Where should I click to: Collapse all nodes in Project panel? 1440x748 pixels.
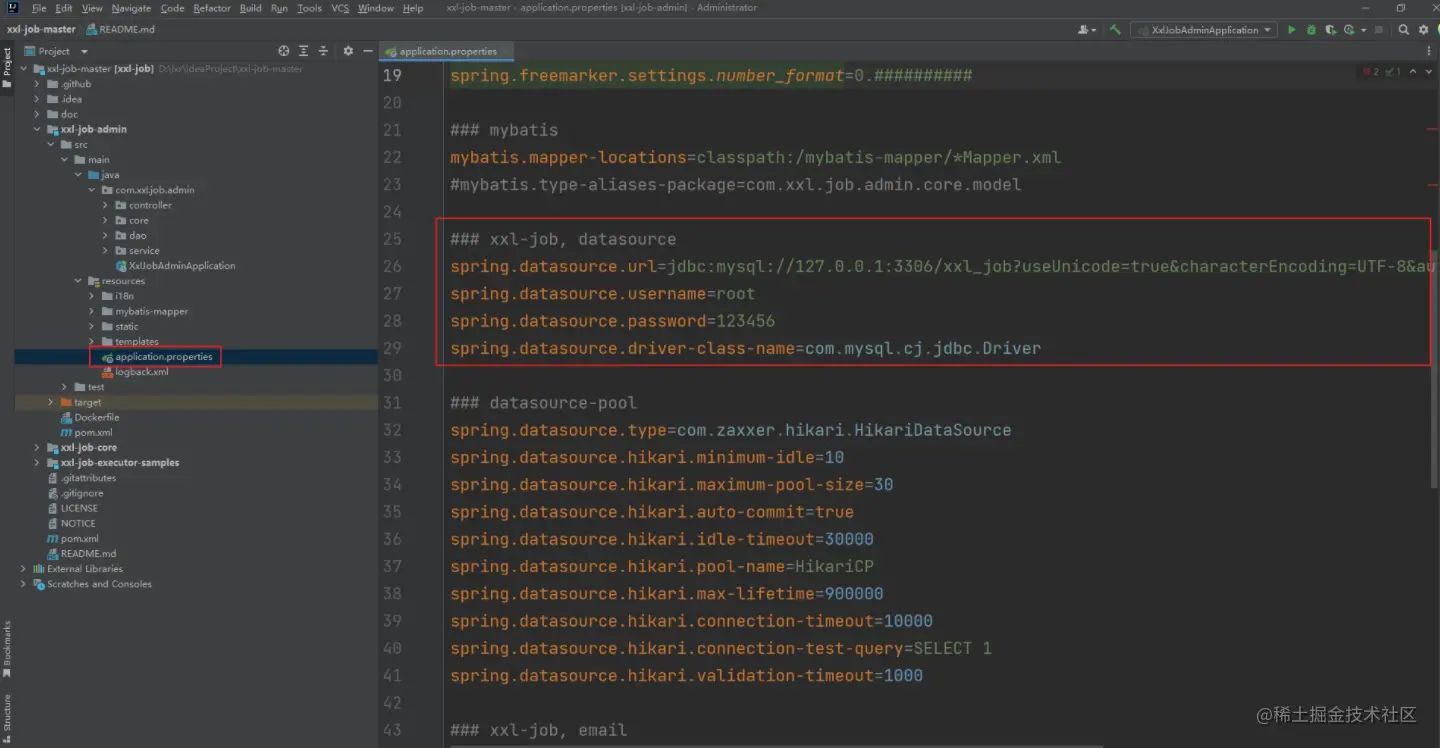click(x=323, y=51)
